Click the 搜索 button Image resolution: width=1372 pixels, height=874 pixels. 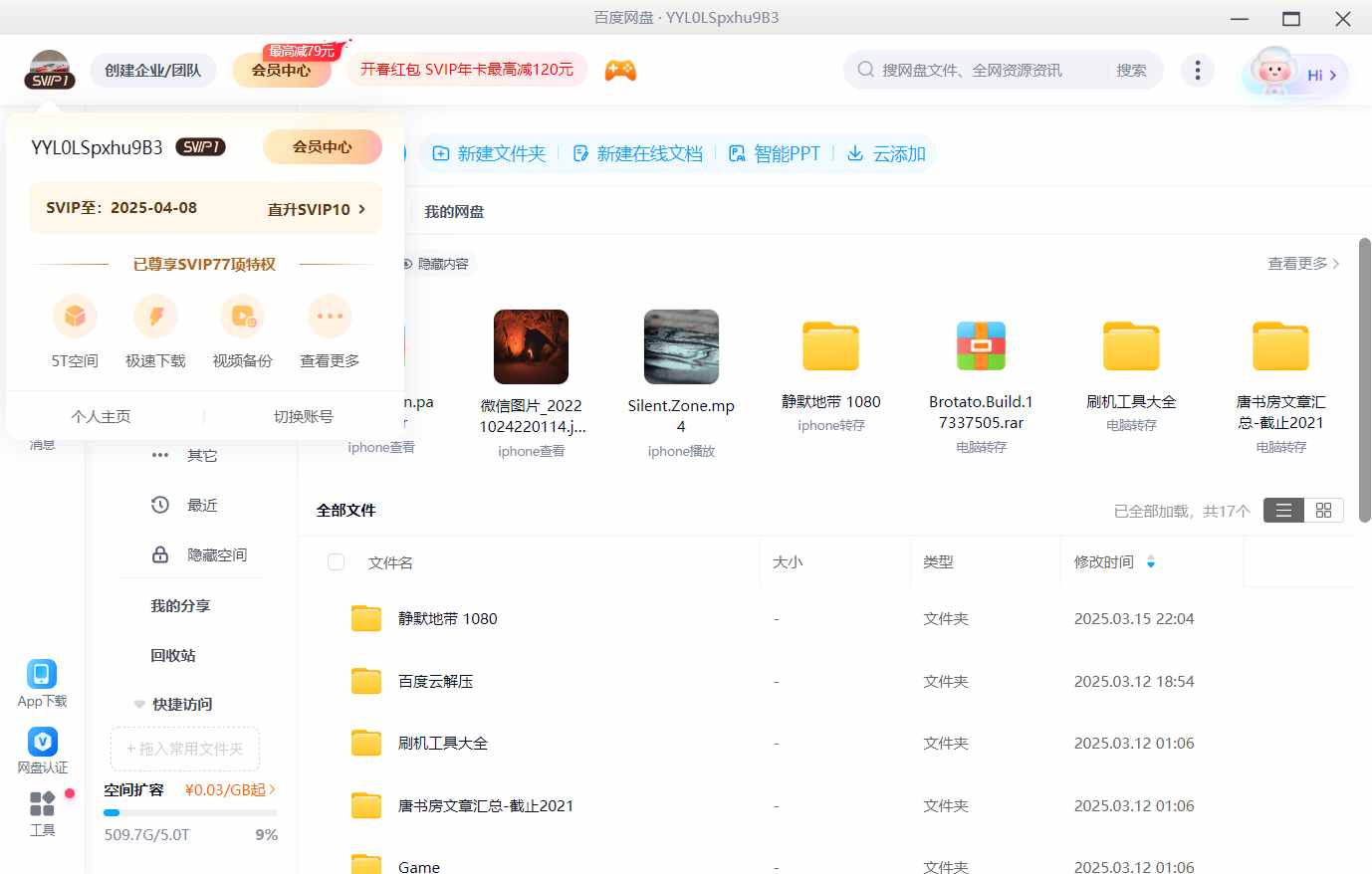tap(1131, 71)
